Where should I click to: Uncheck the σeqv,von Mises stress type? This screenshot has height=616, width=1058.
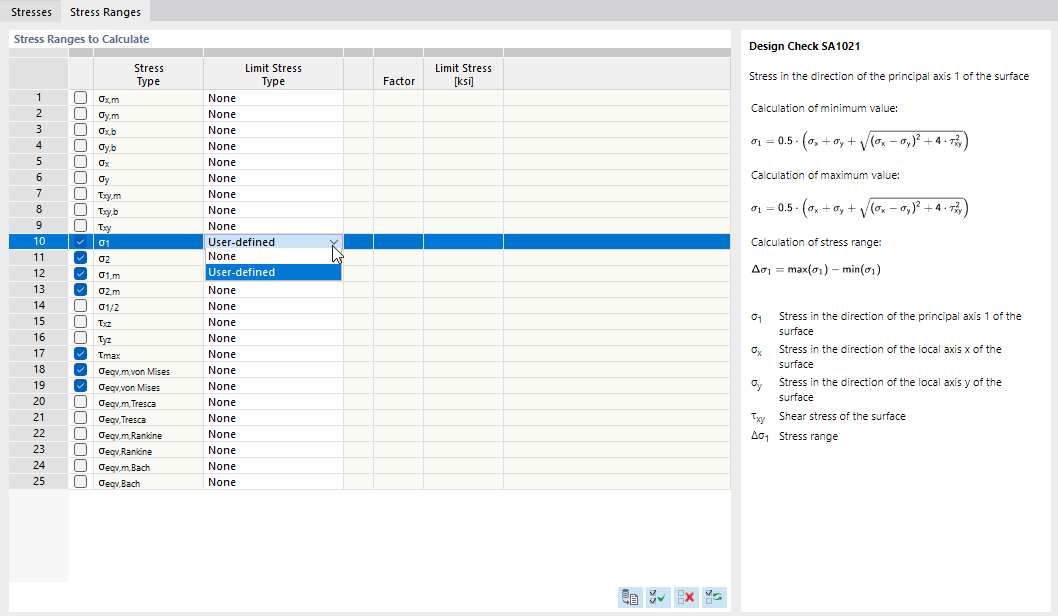80,386
